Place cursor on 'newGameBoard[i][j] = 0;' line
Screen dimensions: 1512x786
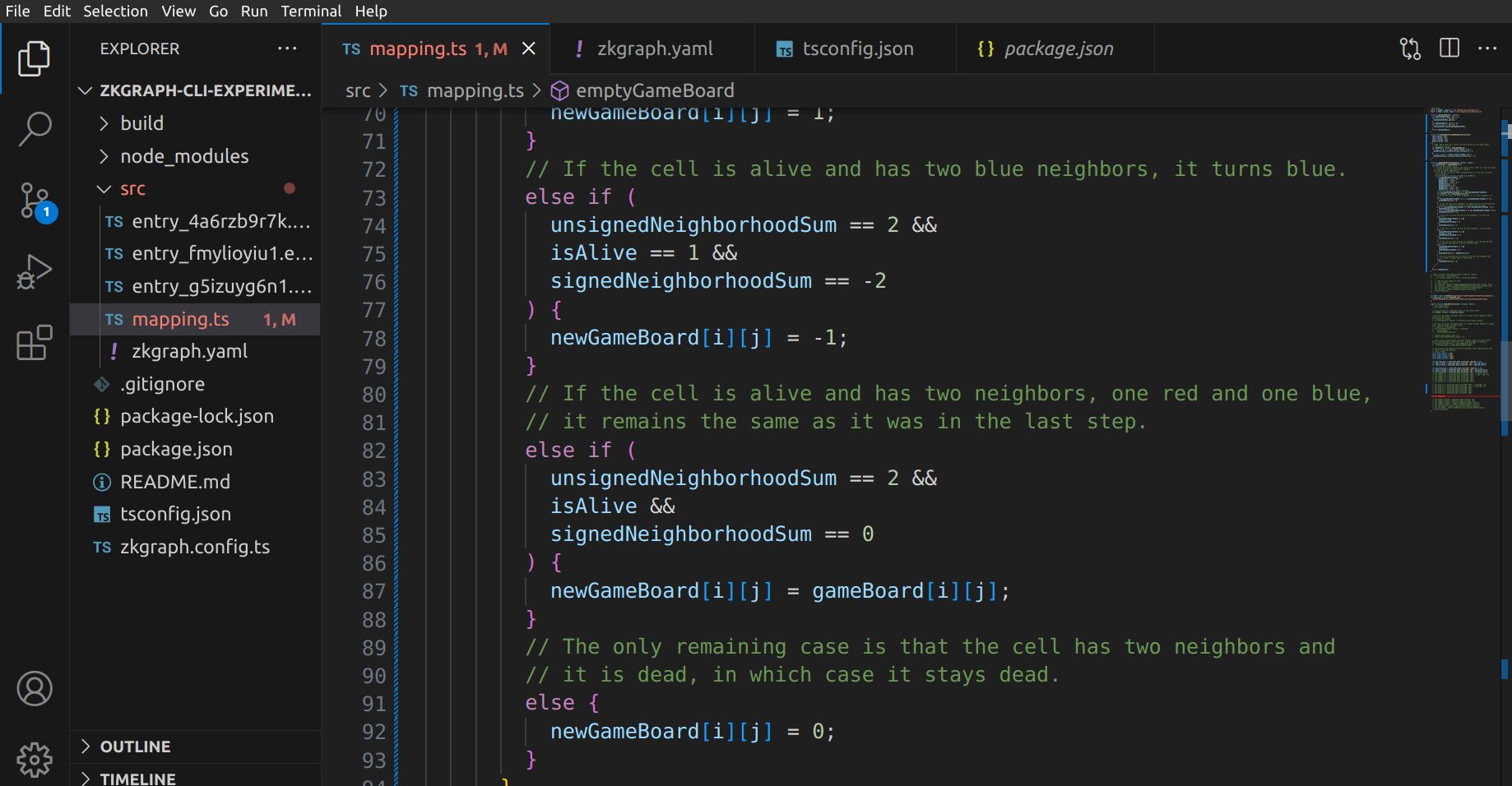coord(693,732)
